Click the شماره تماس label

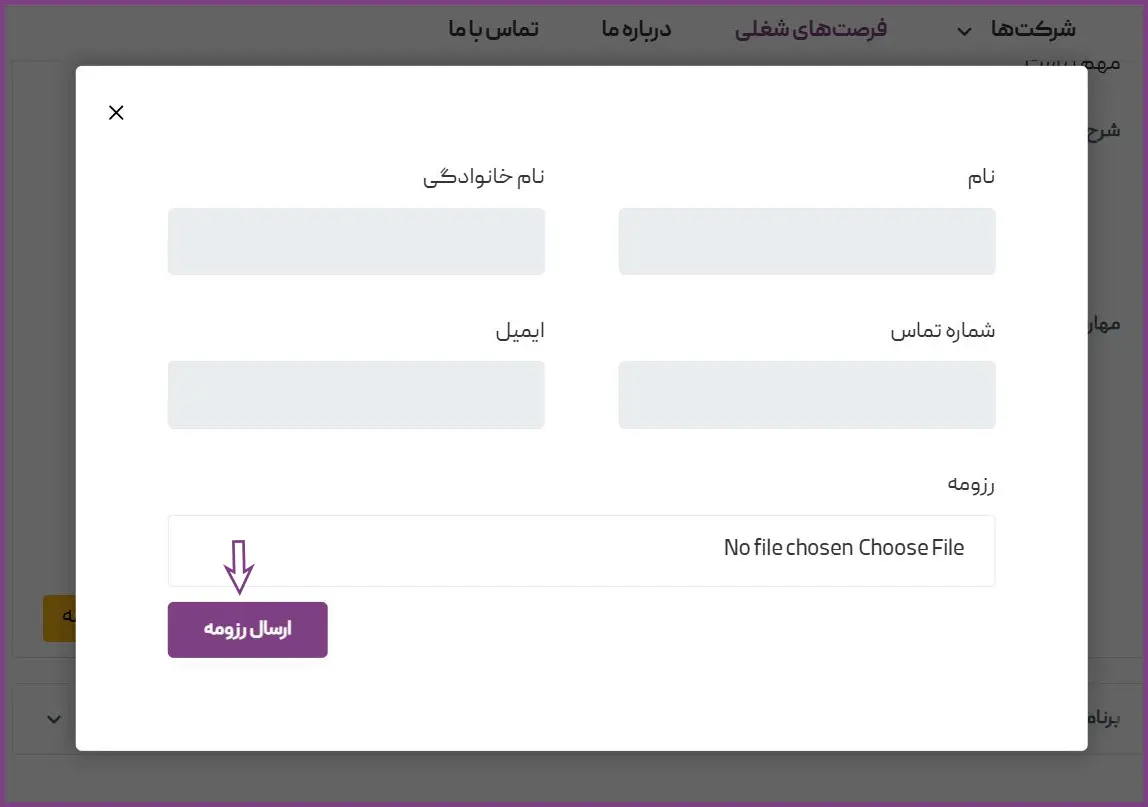pos(943,331)
